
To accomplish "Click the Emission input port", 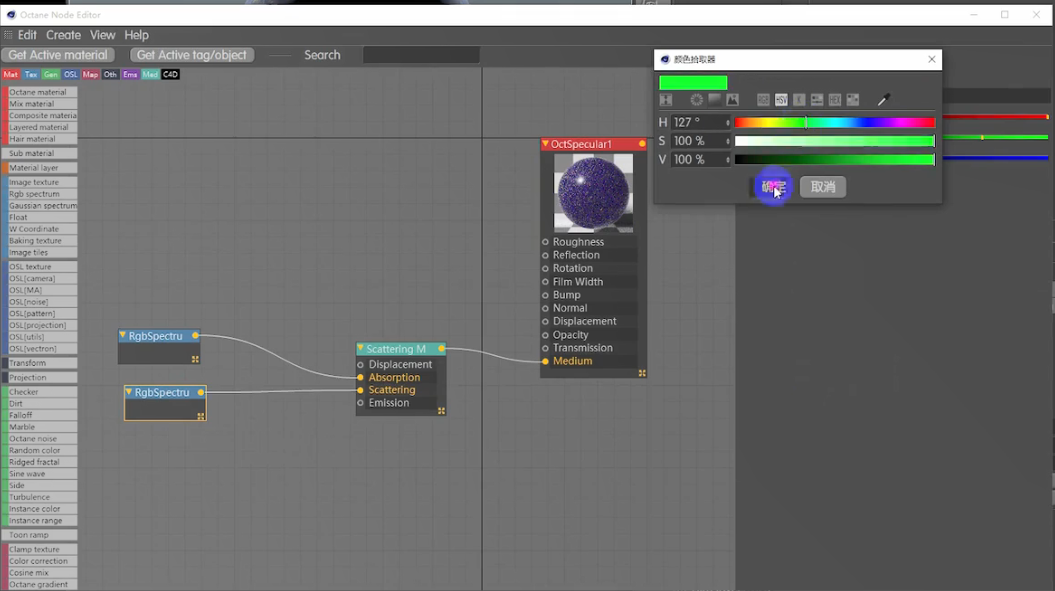I will [x=361, y=403].
